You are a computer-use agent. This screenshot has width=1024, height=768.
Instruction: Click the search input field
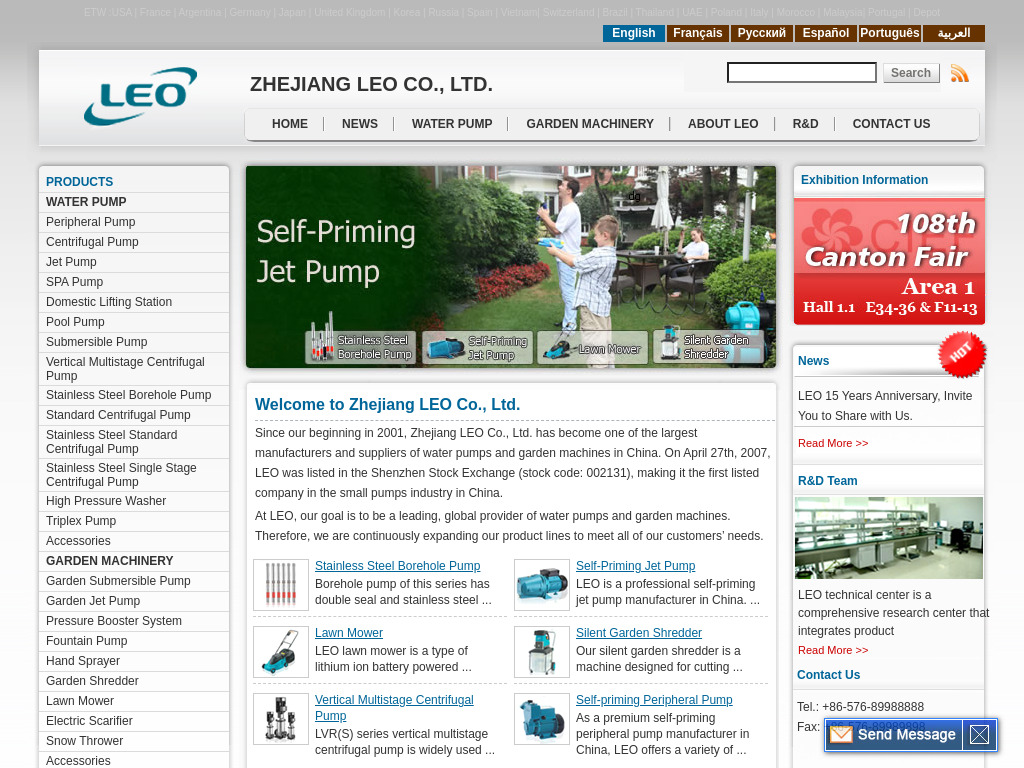click(x=801, y=72)
